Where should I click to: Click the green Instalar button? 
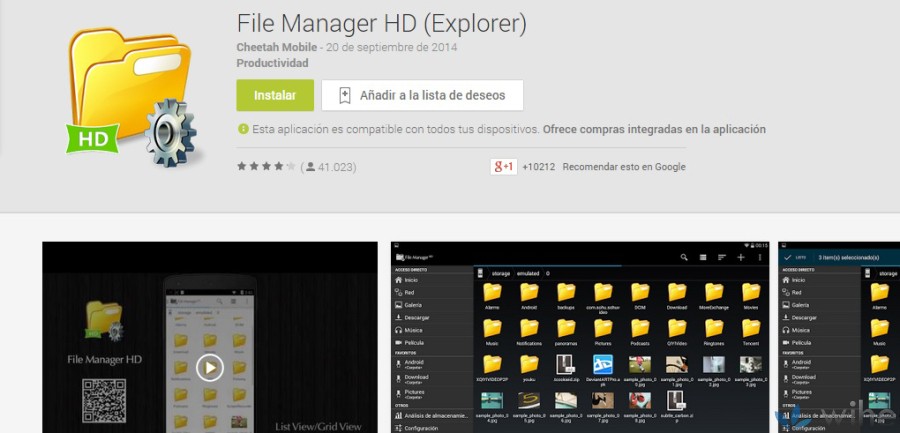275,95
